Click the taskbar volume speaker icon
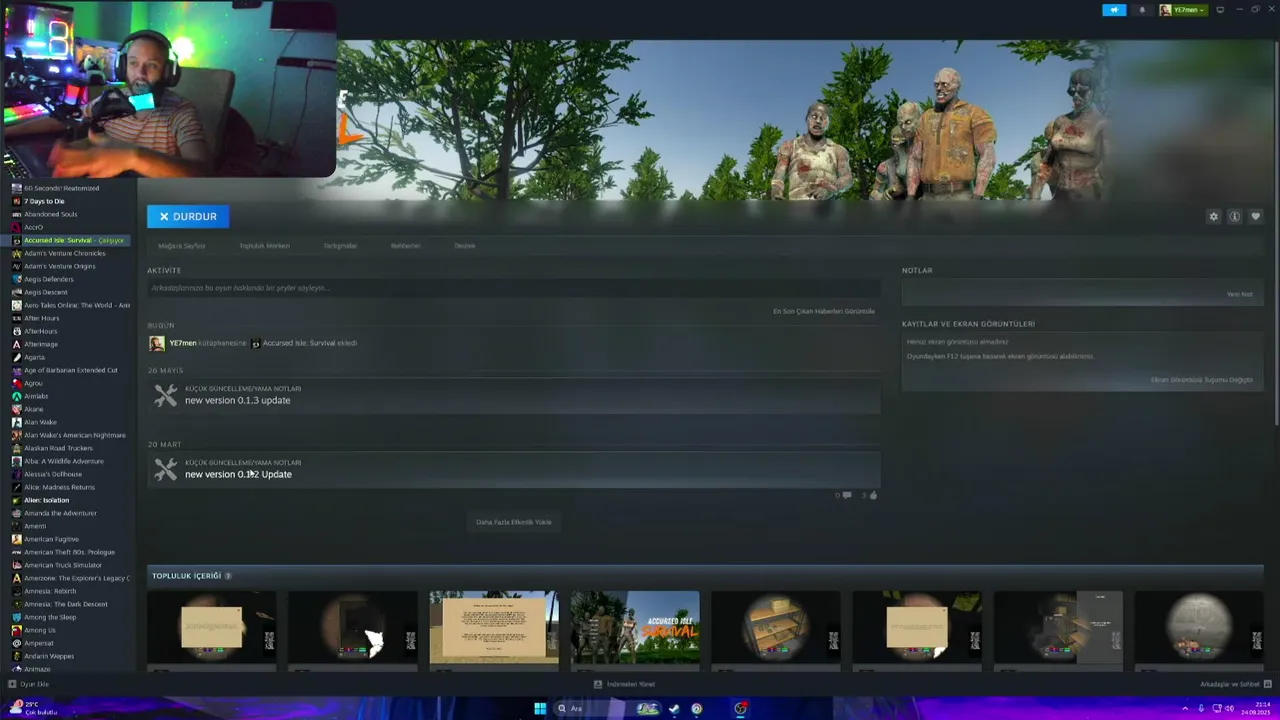 [x=1230, y=708]
